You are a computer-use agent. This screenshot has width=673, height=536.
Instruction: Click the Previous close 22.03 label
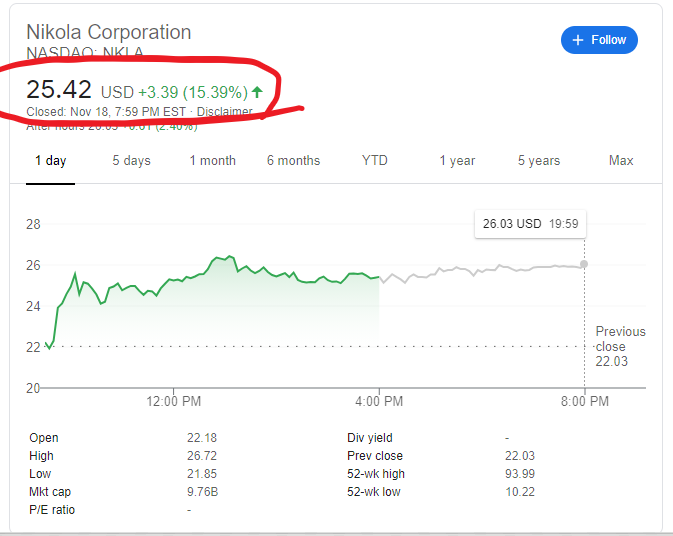pyautogui.click(x=620, y=346)
